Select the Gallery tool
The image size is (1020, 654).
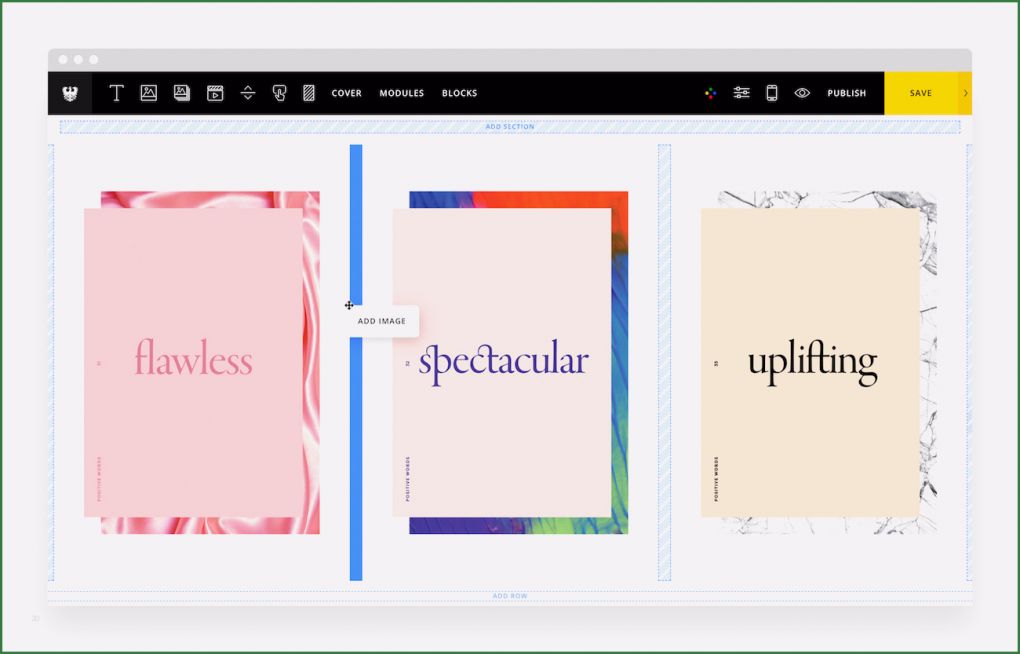coord(181,93)
